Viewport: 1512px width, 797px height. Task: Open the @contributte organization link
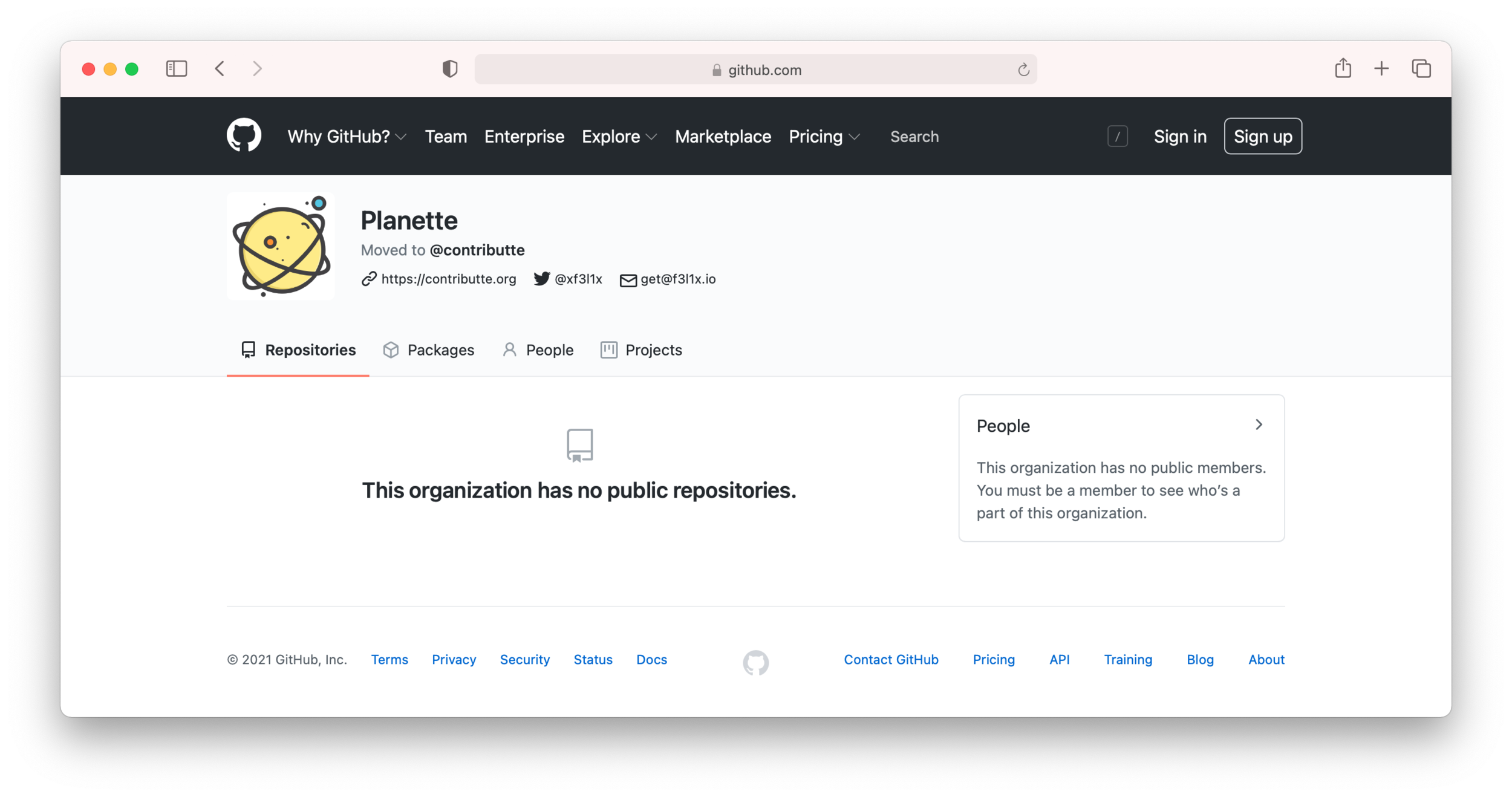tap(477, 250)
